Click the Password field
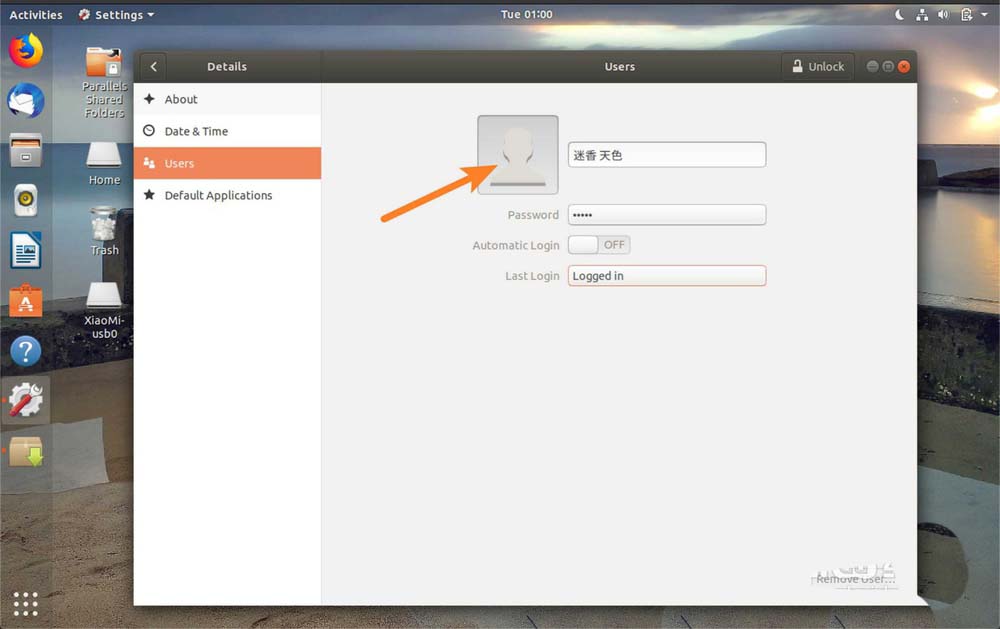Screen dimensions: 1000x629 pyautogui.click(x=667, y=215)
